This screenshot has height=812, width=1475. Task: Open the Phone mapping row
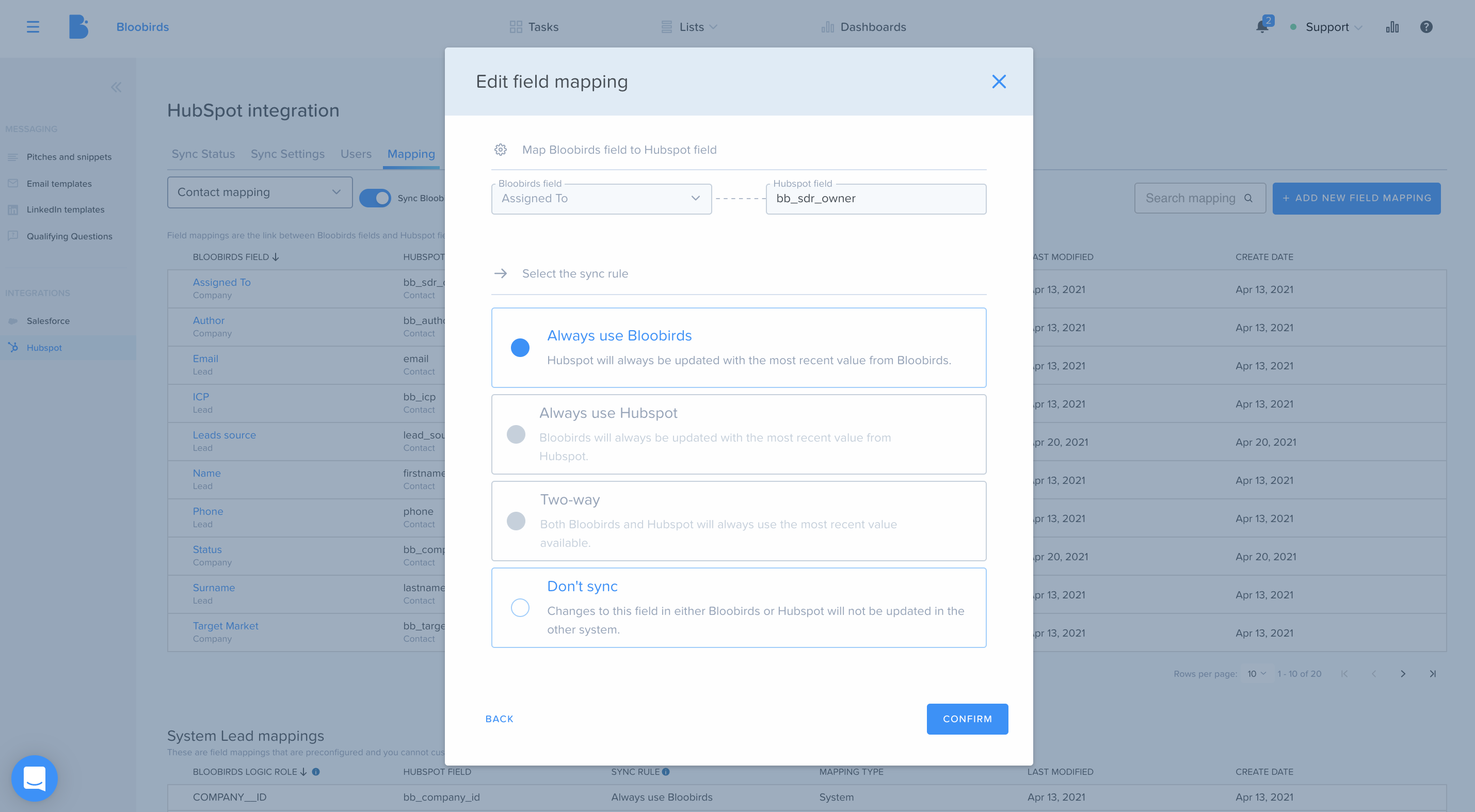[208, 512]
